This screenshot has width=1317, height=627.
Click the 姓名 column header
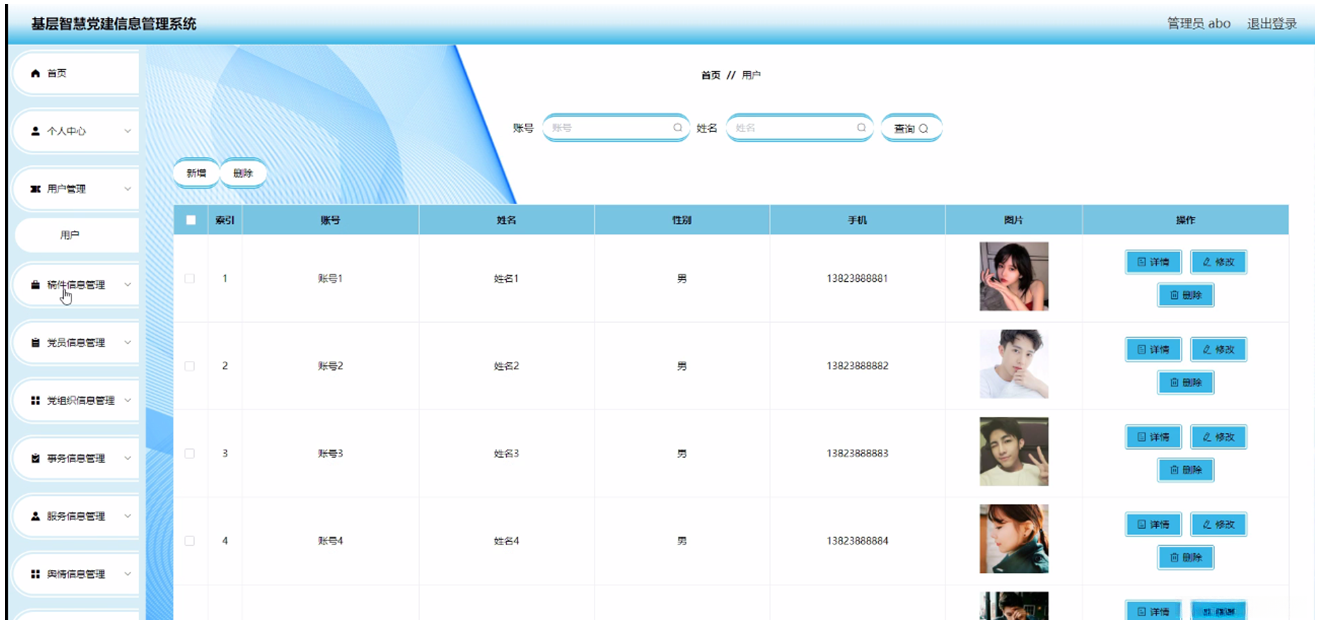(x=506, y=220)
